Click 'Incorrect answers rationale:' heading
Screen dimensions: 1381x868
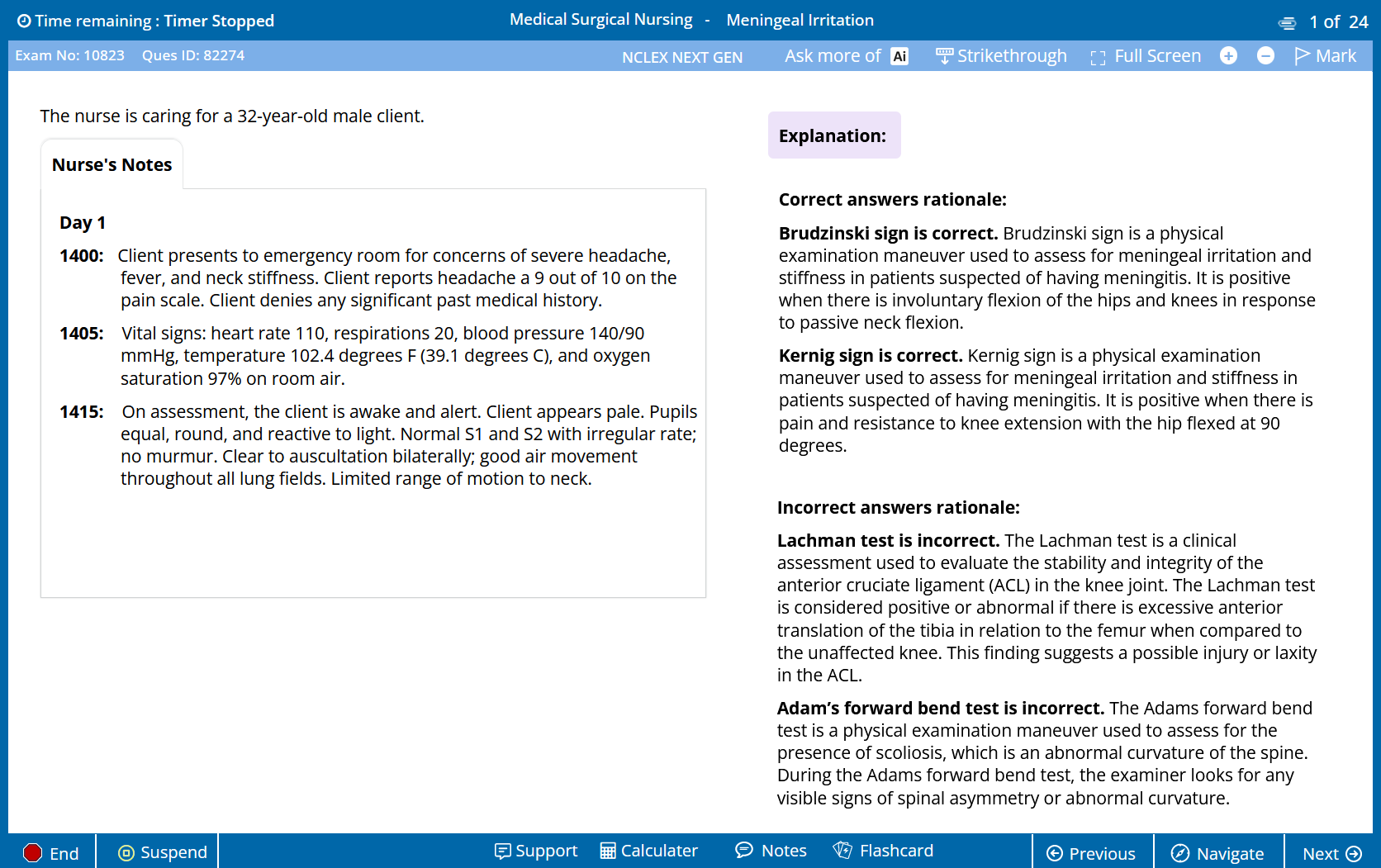[x=898, y=508]
